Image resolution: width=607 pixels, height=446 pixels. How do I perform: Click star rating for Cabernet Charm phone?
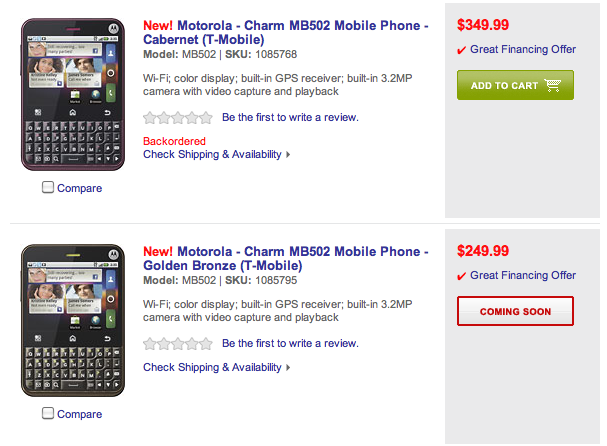pos(179,117)
